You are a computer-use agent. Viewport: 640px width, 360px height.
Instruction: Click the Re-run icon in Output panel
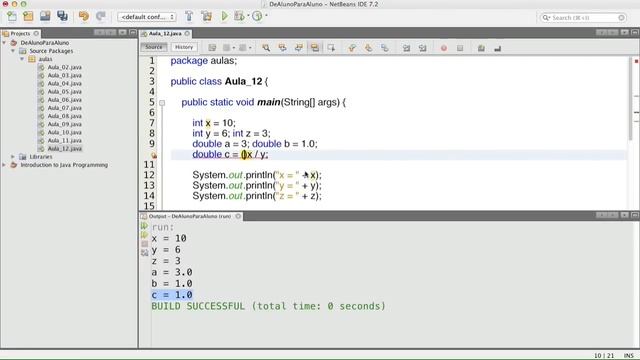(144, 226)
